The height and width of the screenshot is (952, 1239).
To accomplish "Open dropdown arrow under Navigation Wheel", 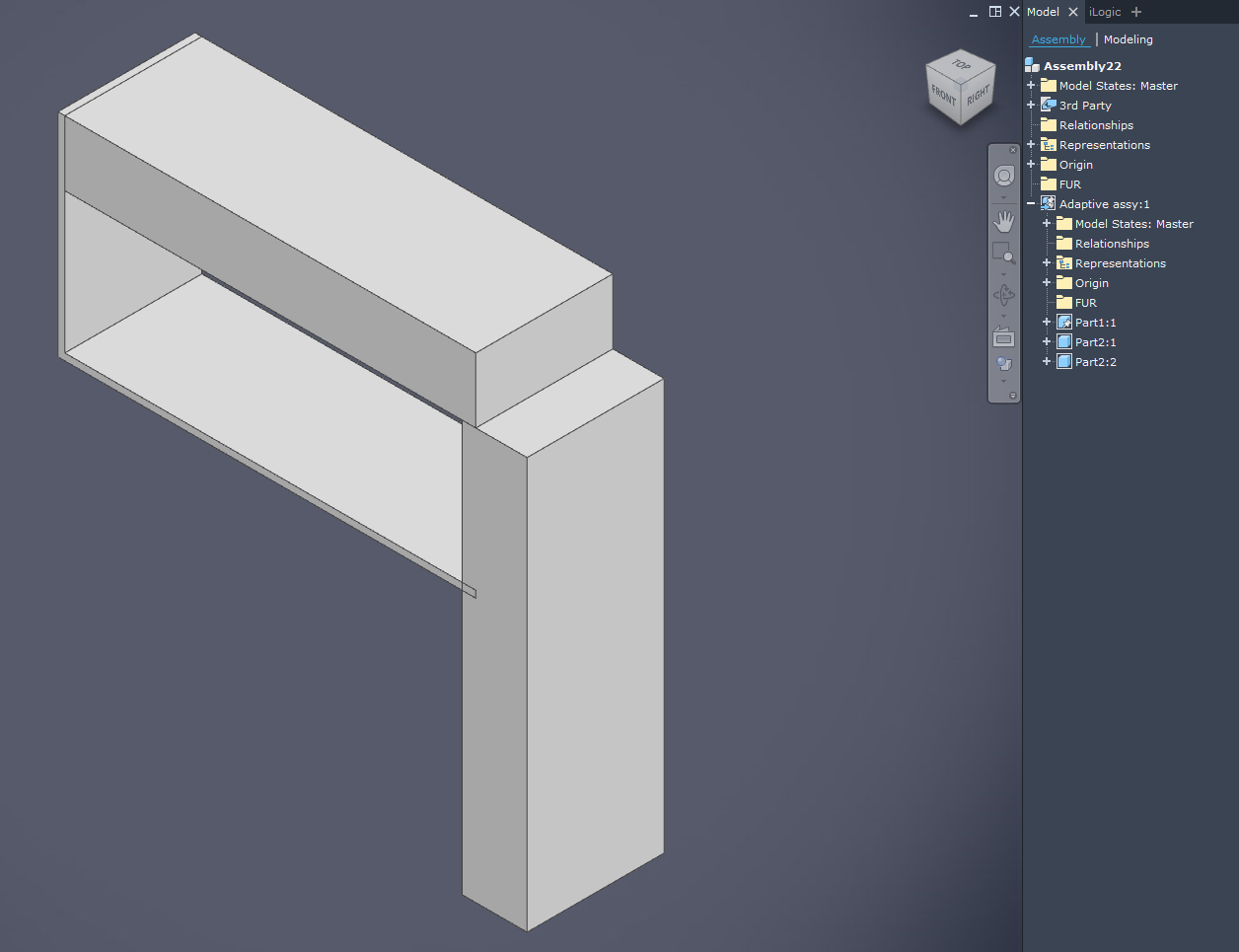I will (1004, 197).
